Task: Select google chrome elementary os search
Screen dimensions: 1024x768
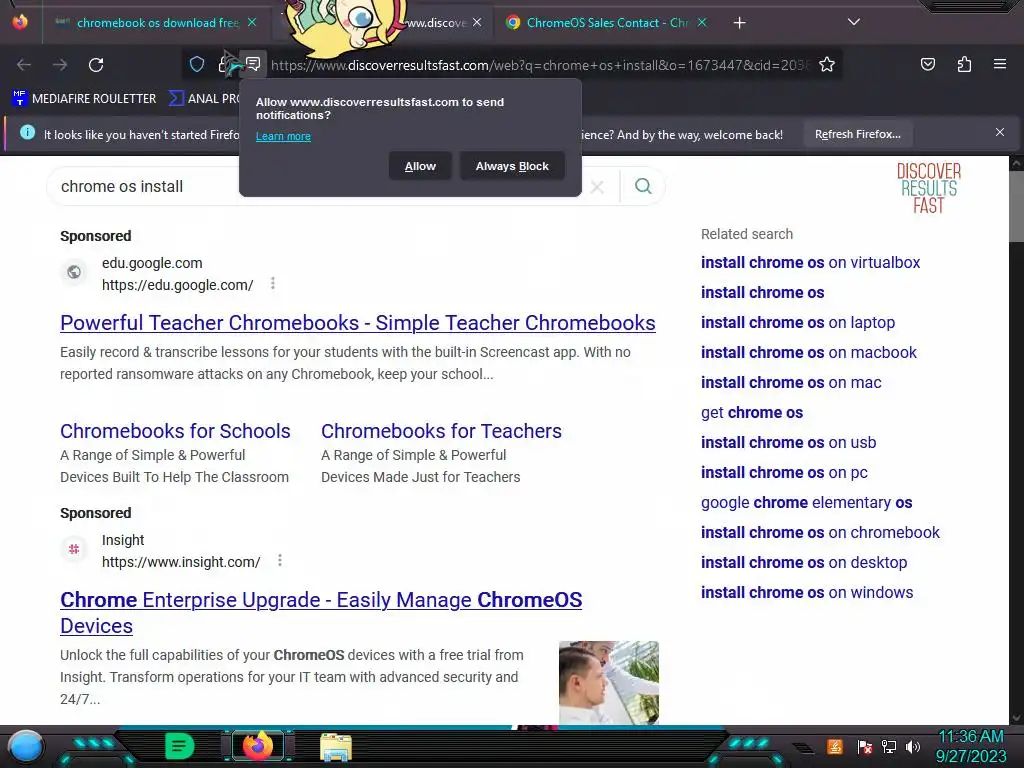Action: click(x=807, y=503)
